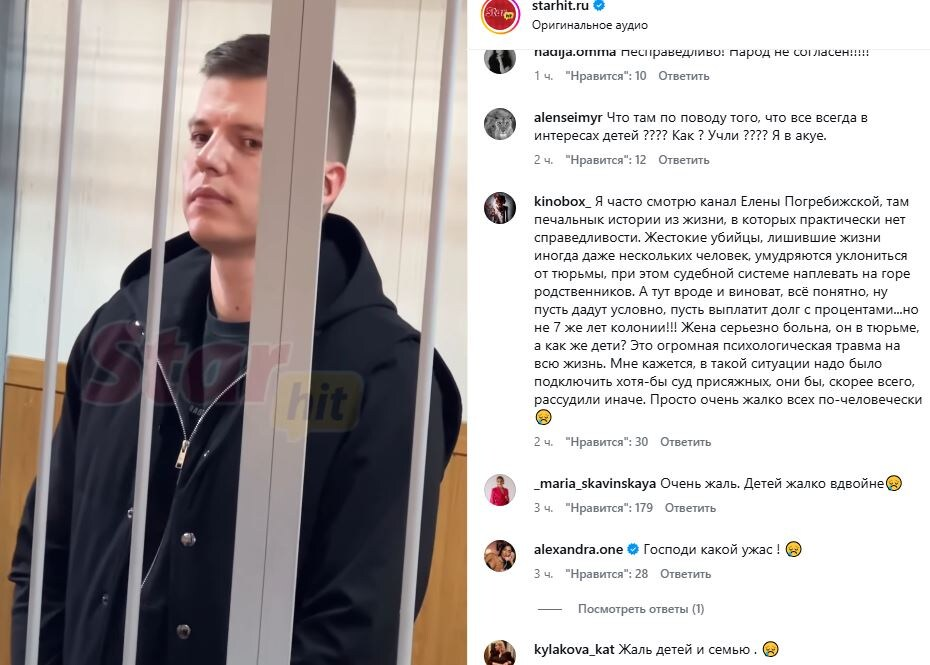The image size is (930, 665).
Task: Open alexandra.one profile avatar
Action: point(500,556)
